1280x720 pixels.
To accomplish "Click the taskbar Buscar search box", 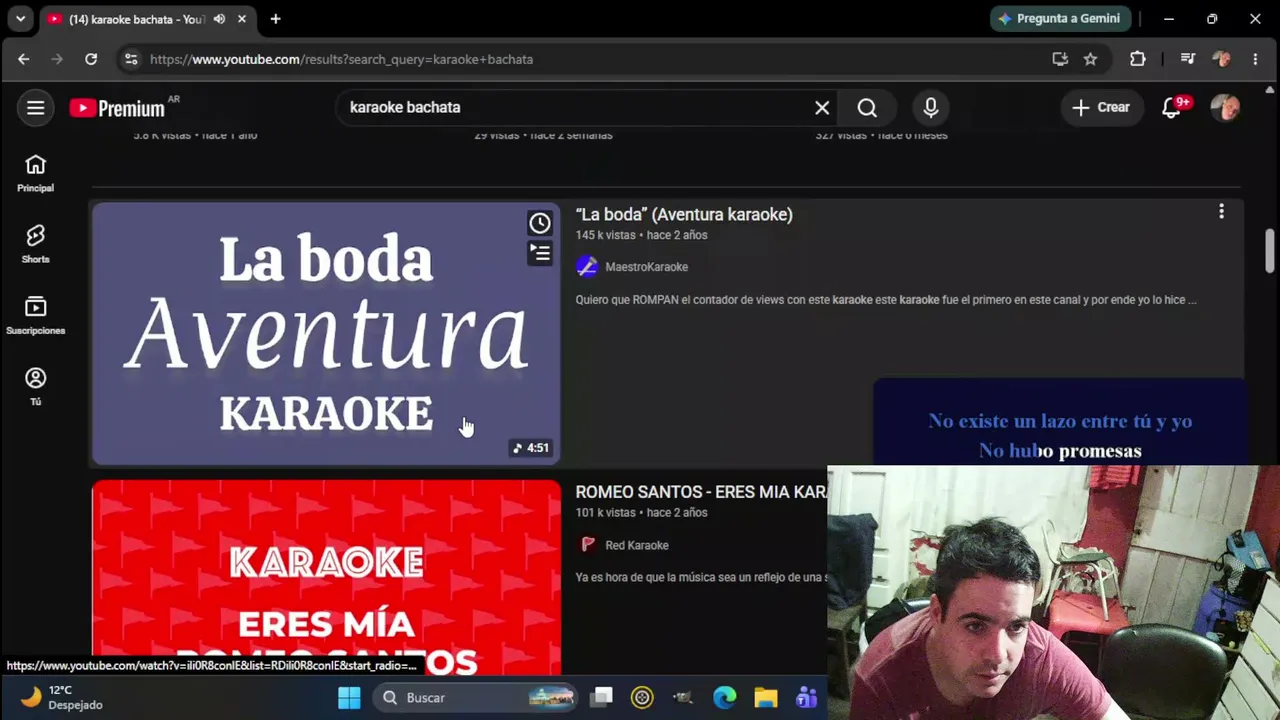I will [477, 698].
